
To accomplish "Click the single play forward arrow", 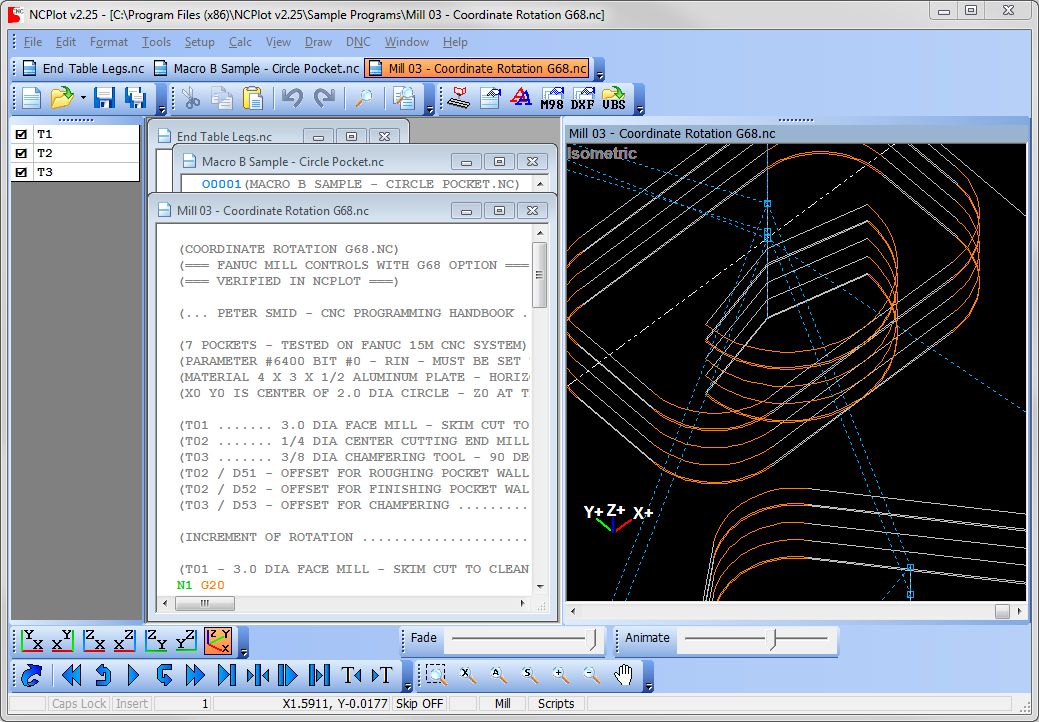I will 133,676.
